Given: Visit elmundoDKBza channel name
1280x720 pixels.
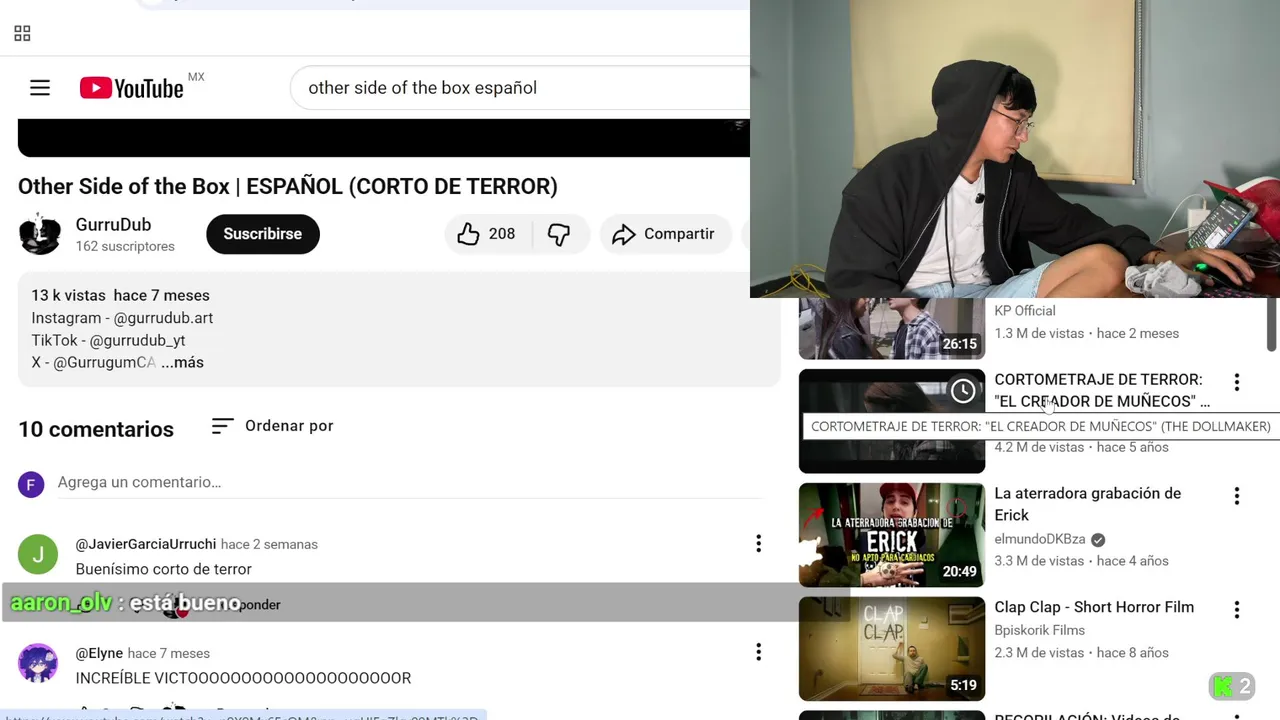Looking at the screenshot, I should [x=1040, y=539].
